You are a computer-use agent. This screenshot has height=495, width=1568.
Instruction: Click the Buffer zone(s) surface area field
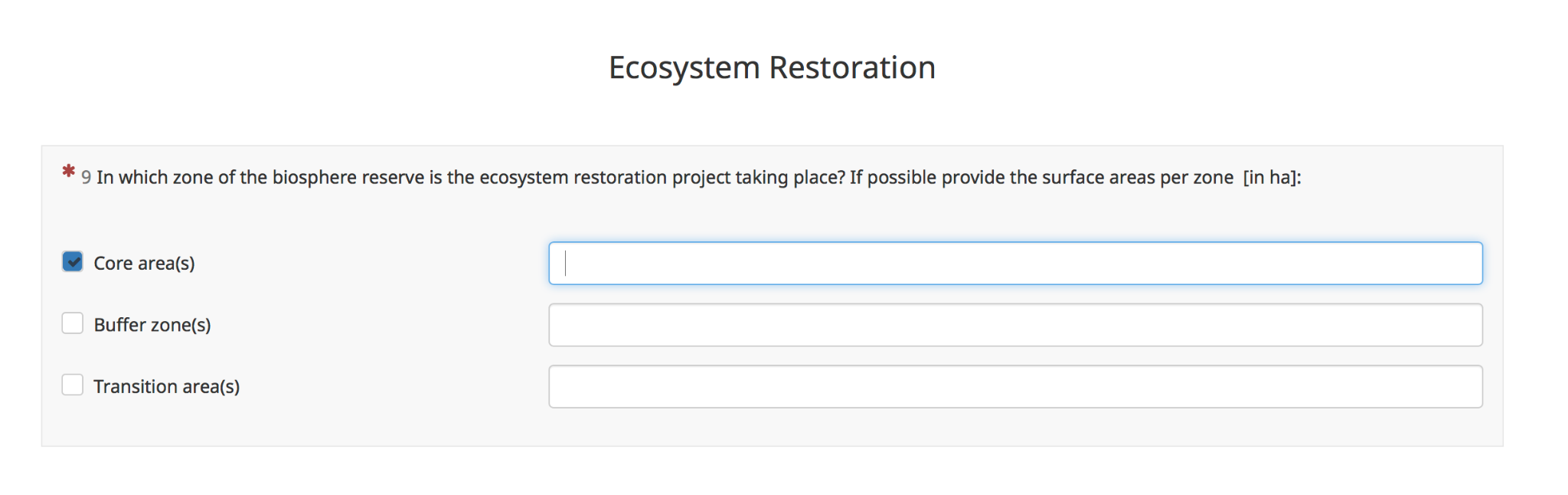[x=1015, y=325]
